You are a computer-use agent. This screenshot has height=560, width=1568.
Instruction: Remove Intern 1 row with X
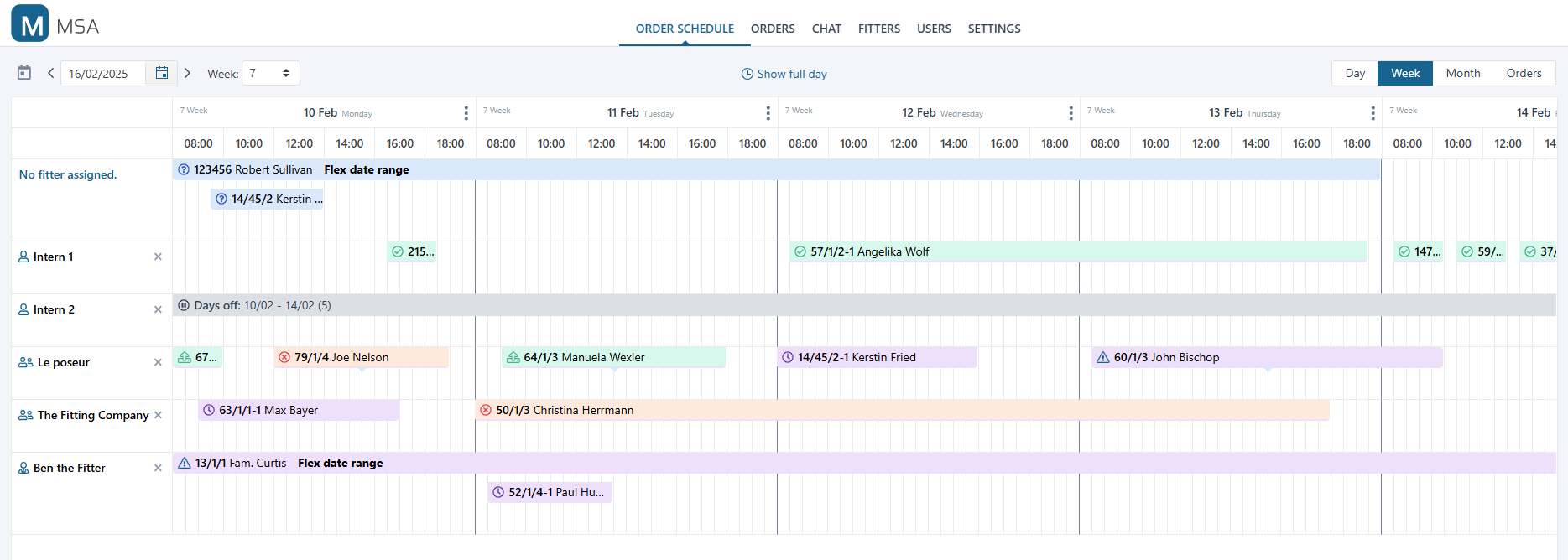coord(158,257)
